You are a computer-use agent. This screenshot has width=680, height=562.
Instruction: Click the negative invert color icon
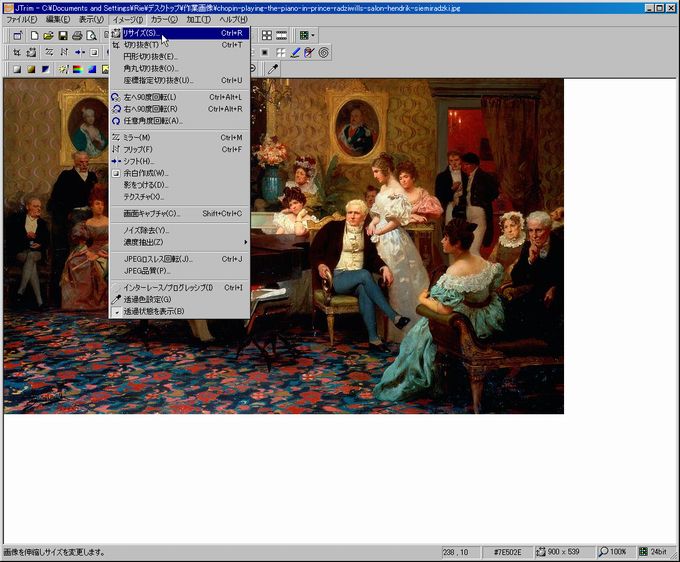pos(46,69)
